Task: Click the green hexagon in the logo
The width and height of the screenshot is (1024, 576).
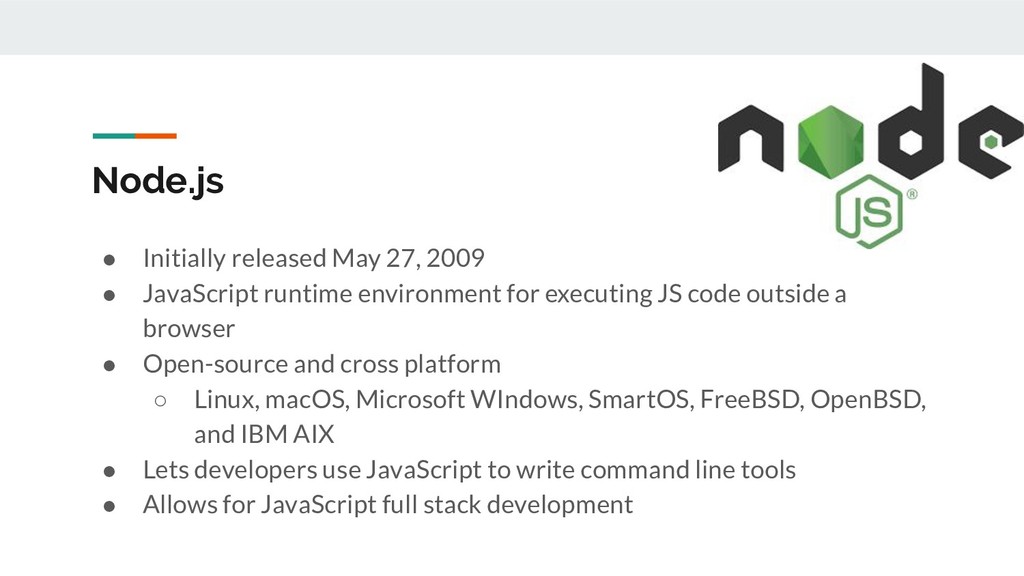Action: (831, 141)
